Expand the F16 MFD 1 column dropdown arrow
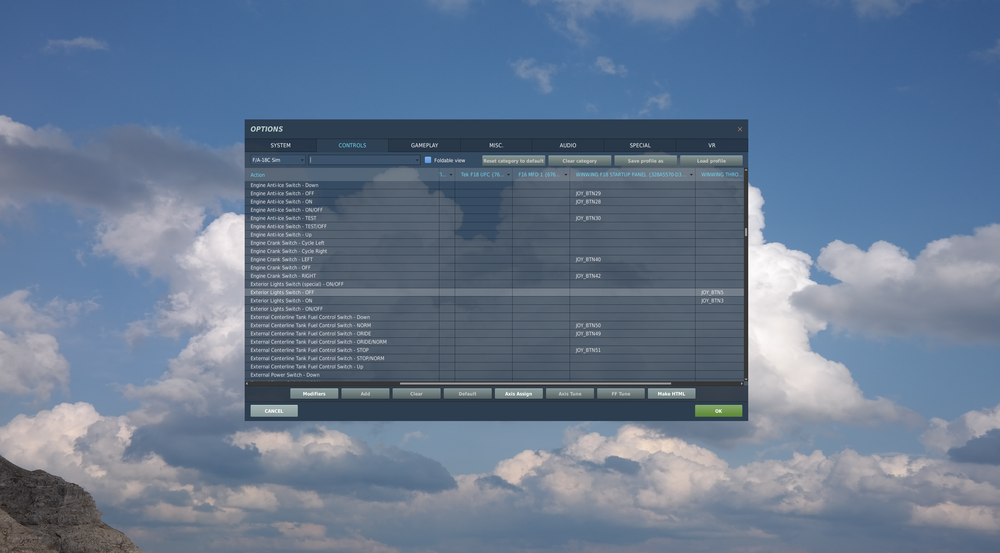Image resolution: width=1000 pixels, height=553 pixels. pyautogui.click(x=566, y=175)
